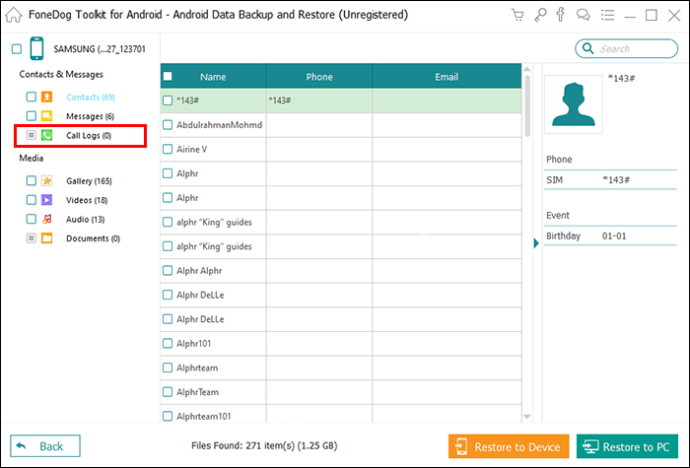
Task: Select the Alphrteam contact name
Action: pos(197,368)
